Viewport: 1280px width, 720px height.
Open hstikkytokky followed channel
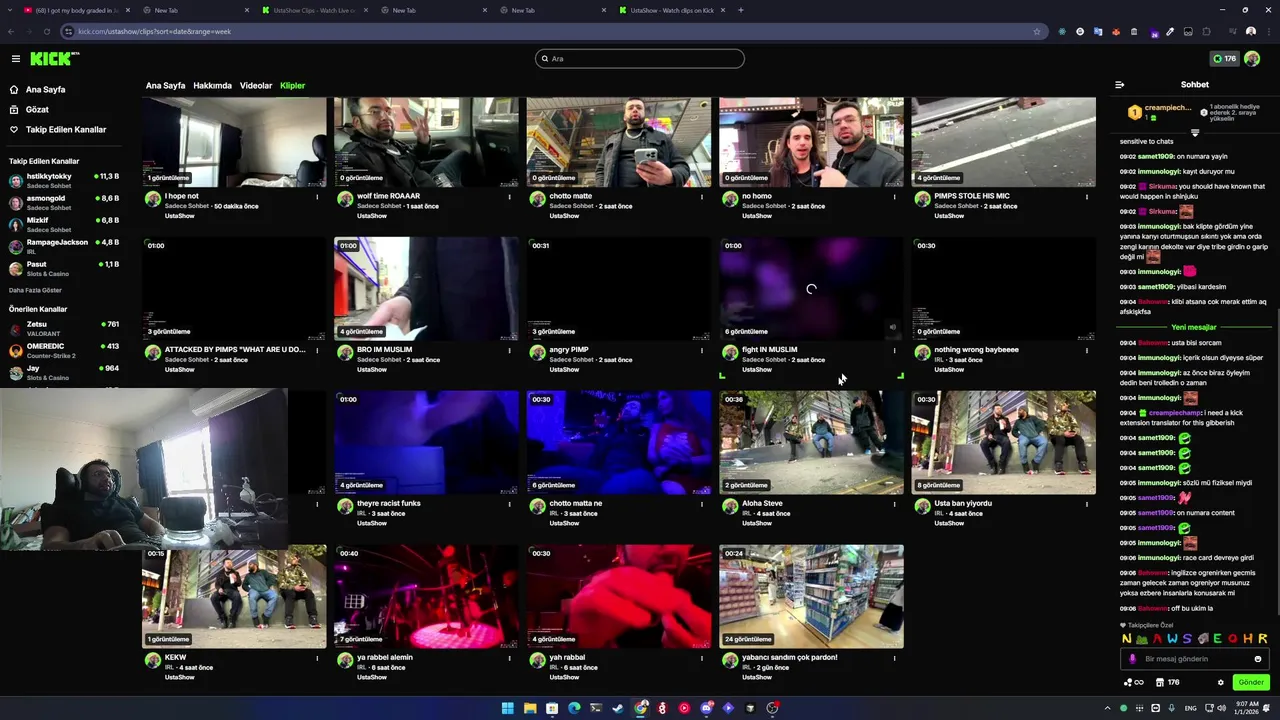click(x=64, y=181)
